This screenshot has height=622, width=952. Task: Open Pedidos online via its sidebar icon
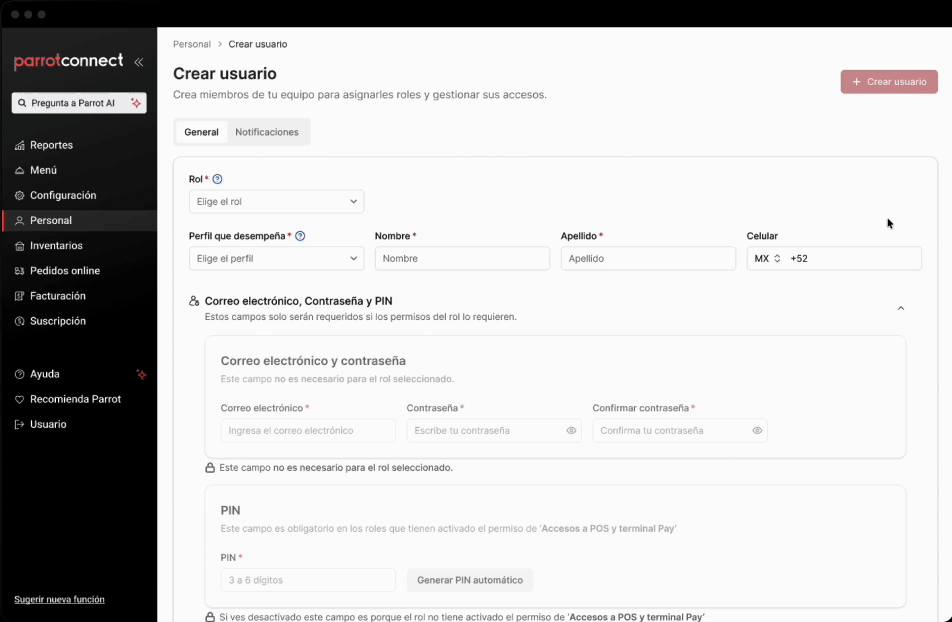(20, 270)
